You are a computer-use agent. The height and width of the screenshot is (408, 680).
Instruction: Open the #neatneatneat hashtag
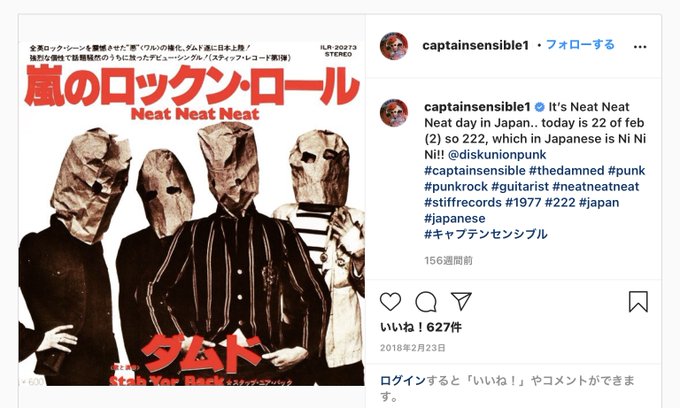596,186
